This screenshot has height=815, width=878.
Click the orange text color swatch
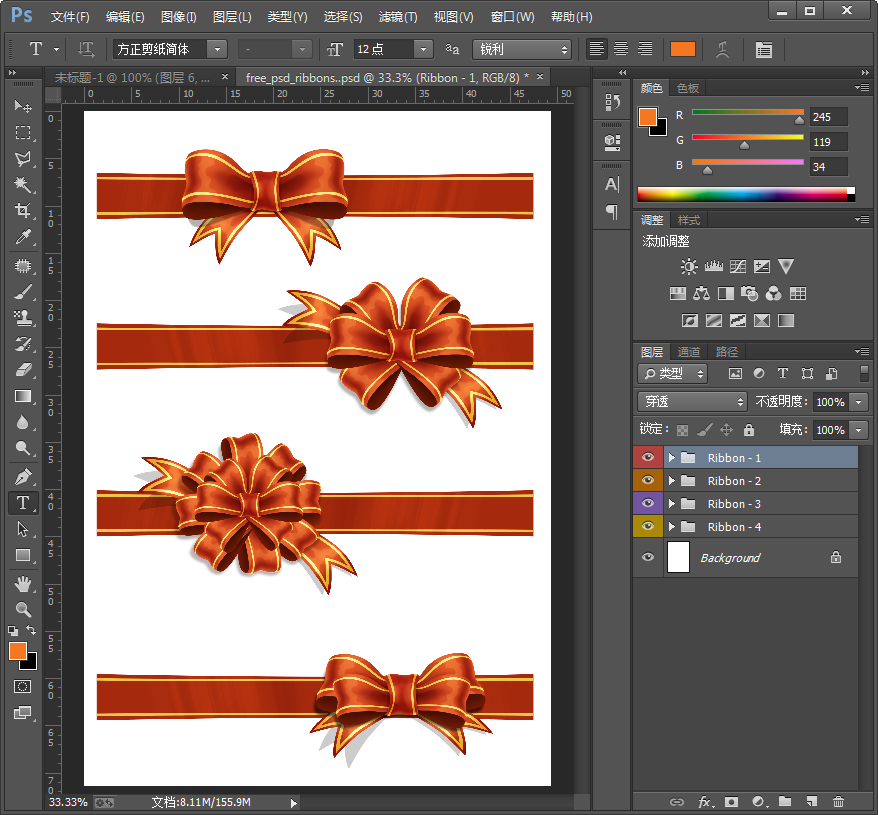[x=683, y=49]
